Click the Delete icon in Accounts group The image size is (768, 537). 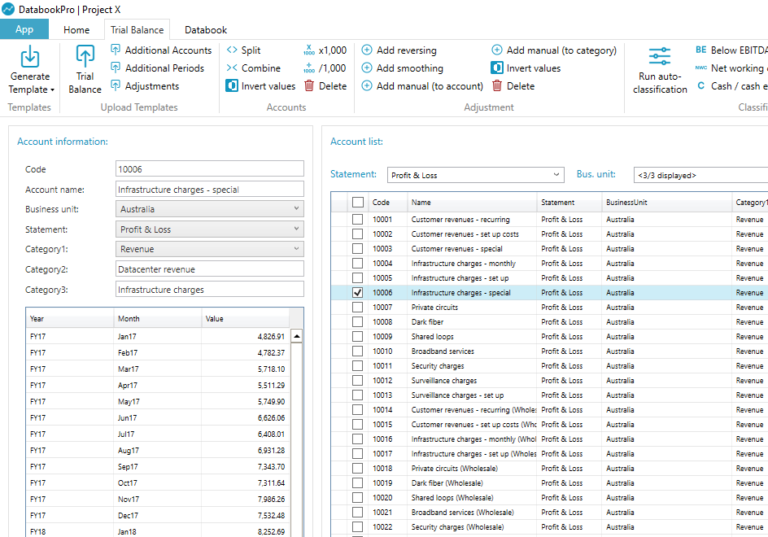coord(310,86)
